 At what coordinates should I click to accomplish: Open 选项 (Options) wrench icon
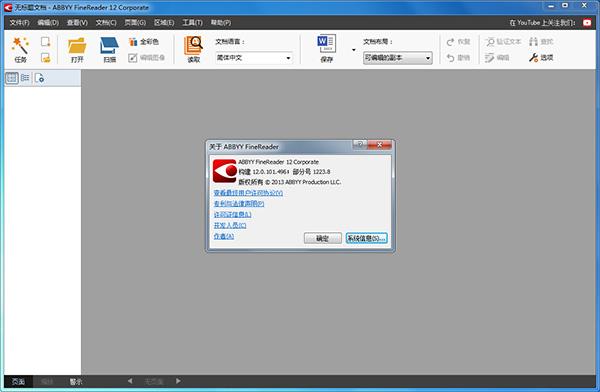[541, 58]
